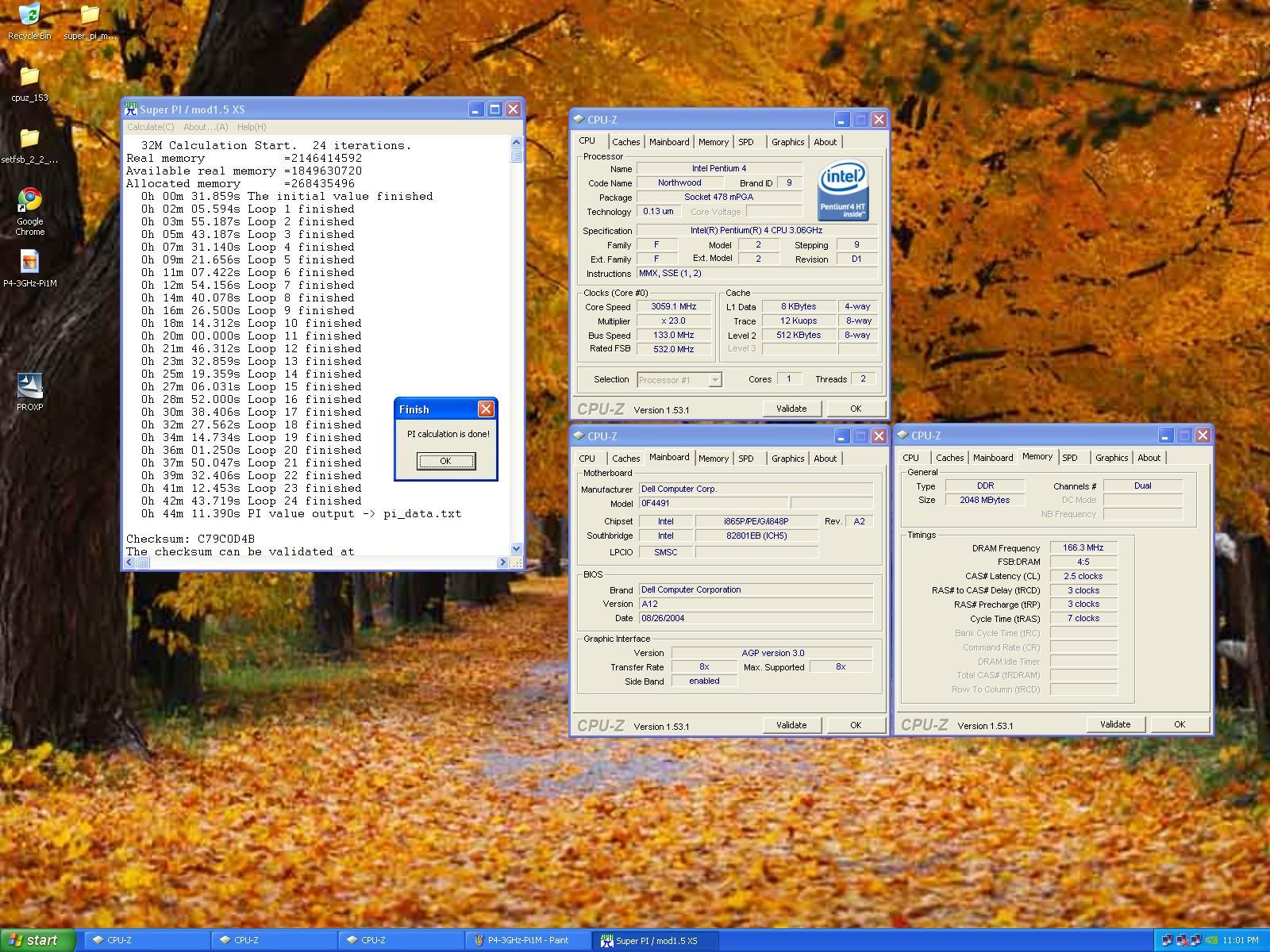This screenshot has width=1270, height=952.
Task: Close the Finish dialog with X
Action: (486, 409)
